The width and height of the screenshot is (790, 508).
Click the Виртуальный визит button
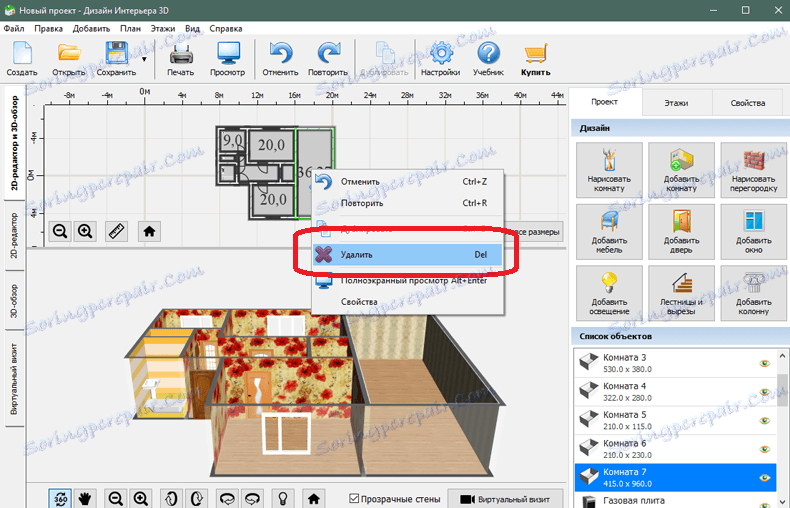[505, 499]
